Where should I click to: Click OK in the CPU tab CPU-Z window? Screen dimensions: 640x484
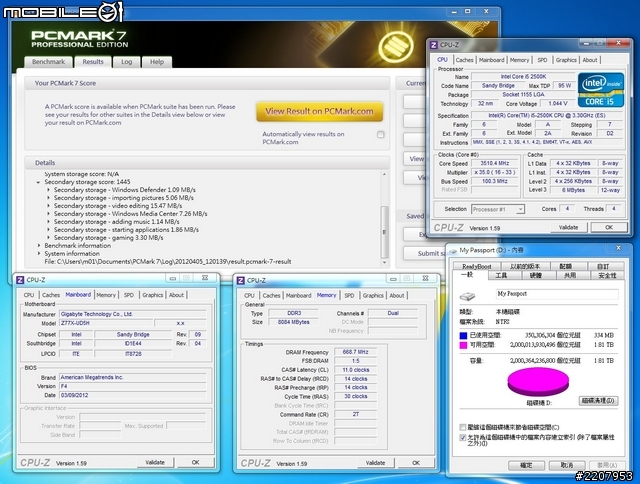coord(609,227)
